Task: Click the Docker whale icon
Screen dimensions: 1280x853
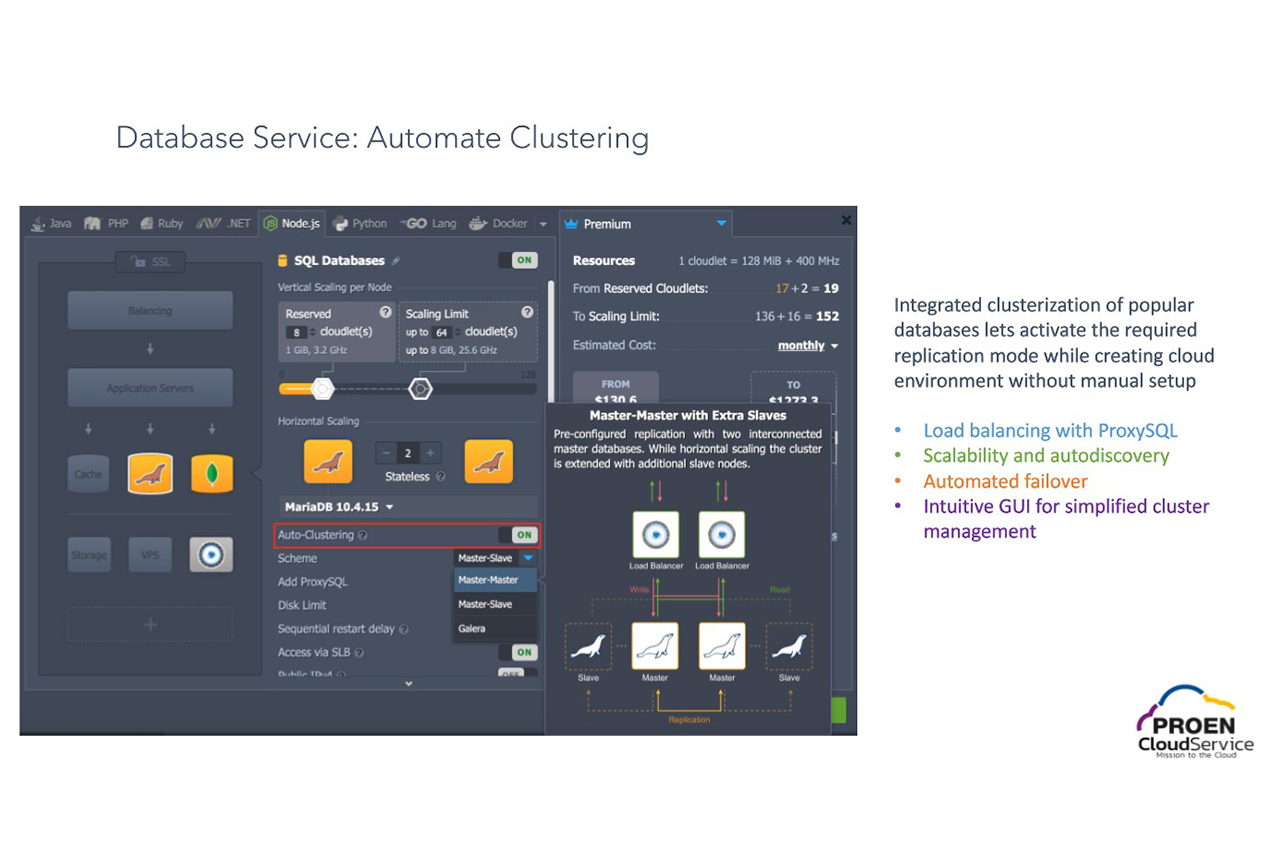Action: click(477, 223)
